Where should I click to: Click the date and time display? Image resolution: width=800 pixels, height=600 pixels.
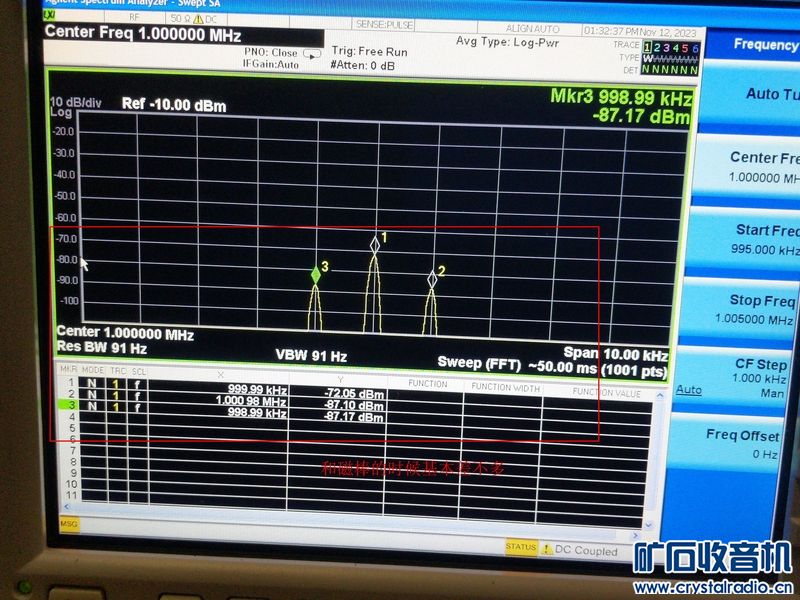coord(640,32)
